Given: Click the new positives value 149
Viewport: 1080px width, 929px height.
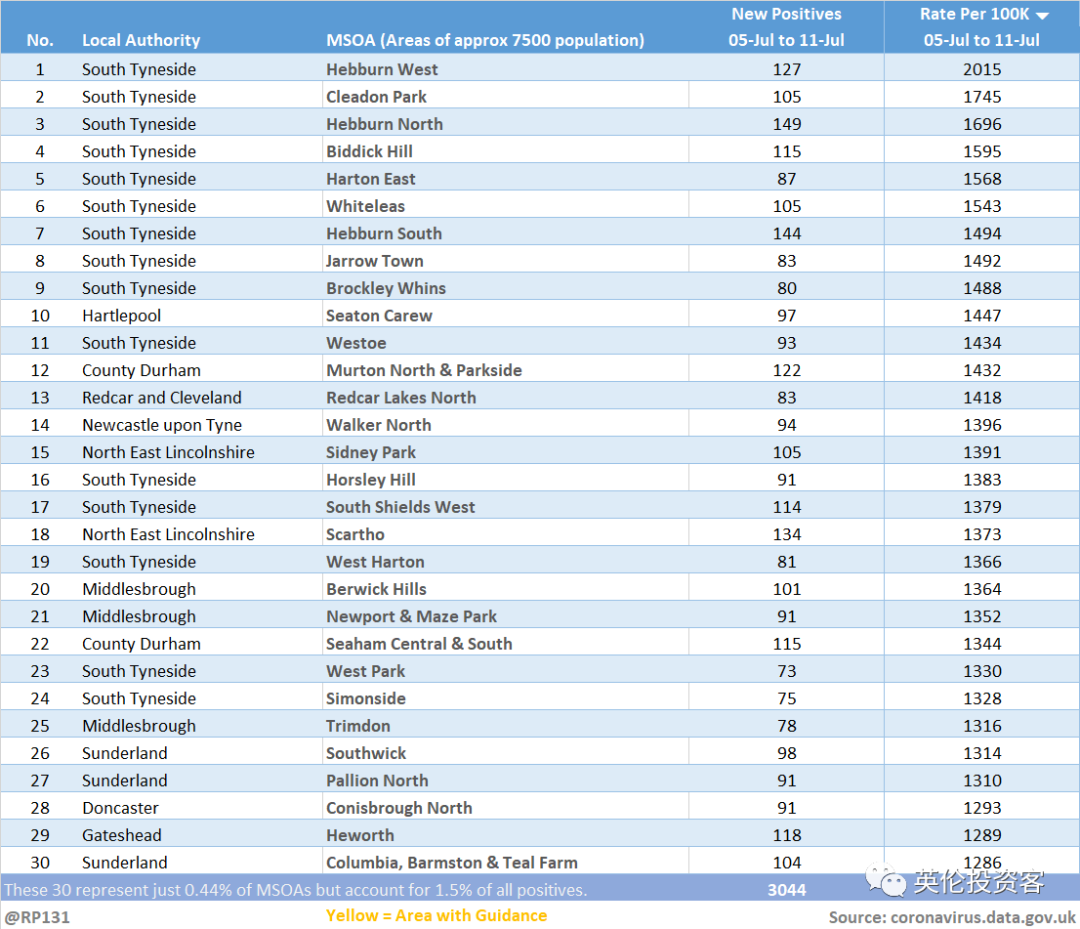Looking at the screenshot, I should [787, 124].
